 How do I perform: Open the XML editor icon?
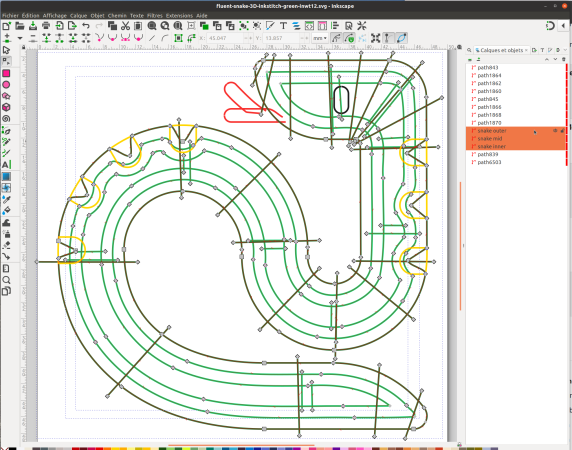(309, 26)
